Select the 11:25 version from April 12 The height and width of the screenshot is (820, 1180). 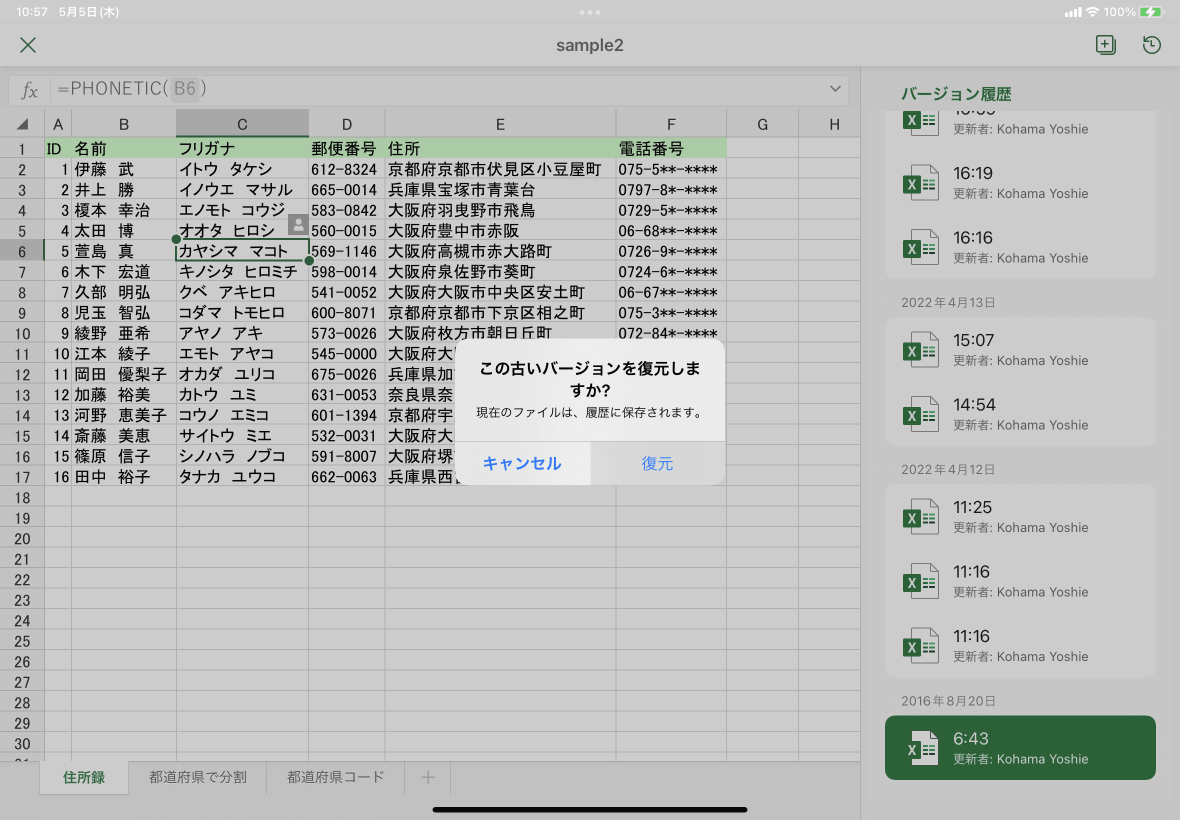(x=1020, y=516)
